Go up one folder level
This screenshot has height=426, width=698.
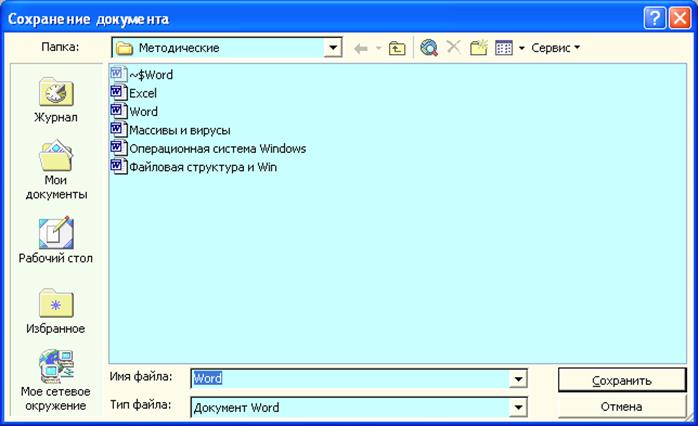tap(397, 48)
